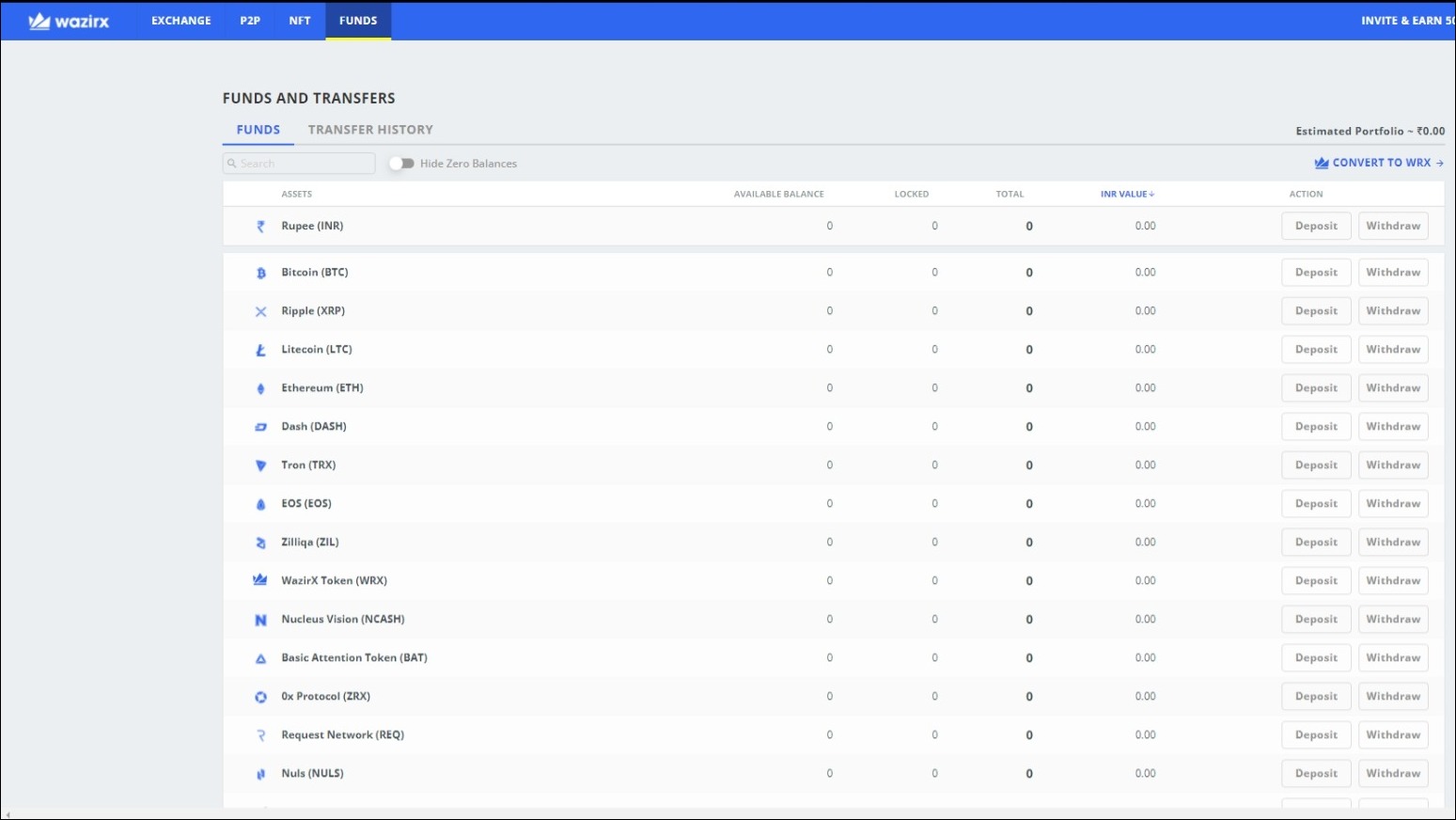
Task: Click the Nucleus Vision (NCASH) icon
Action: pos(261,620)
